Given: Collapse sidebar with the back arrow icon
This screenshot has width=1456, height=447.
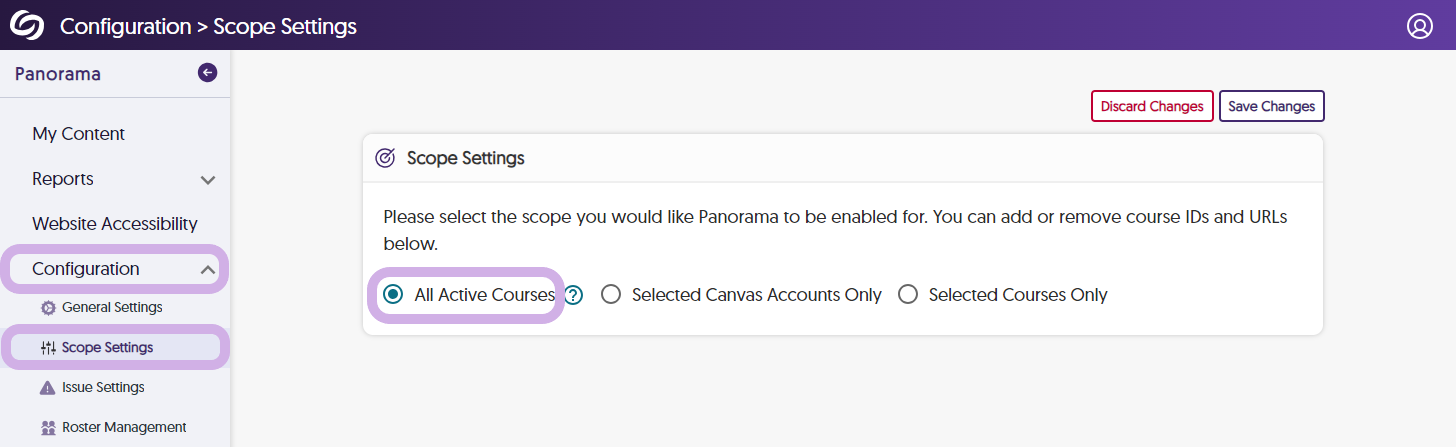Looking at the screenshot, I should coord(207,72).
